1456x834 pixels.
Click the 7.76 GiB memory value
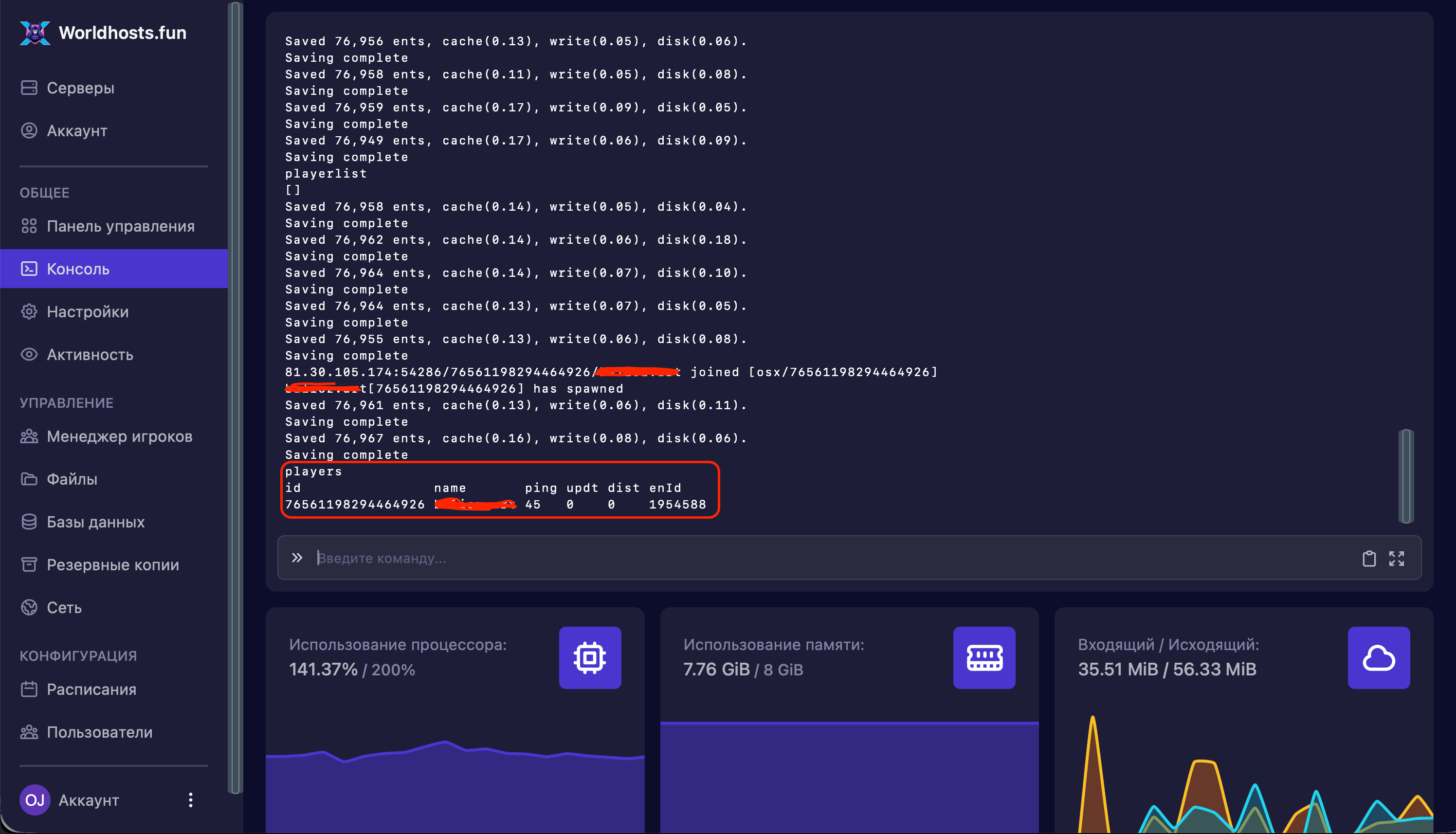(x=716, y=669)
